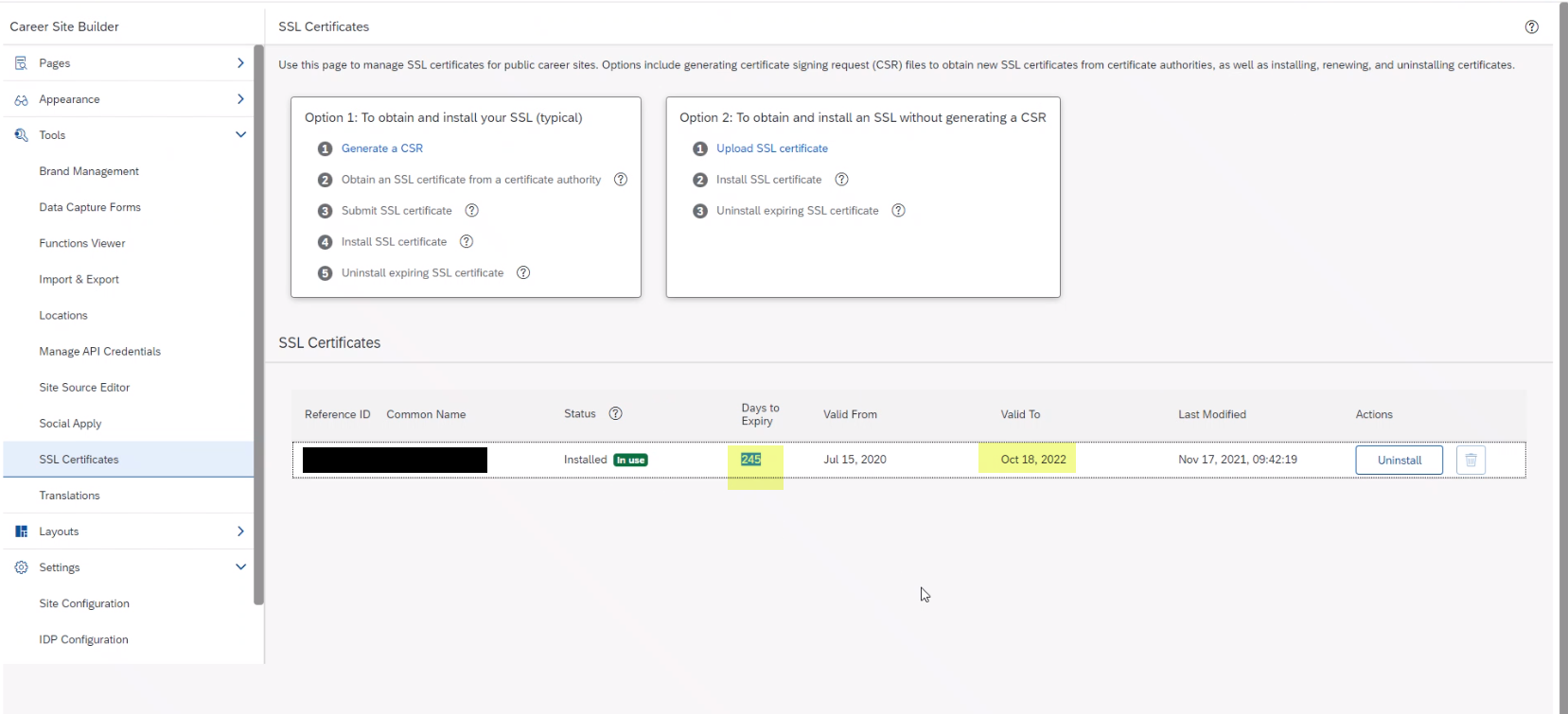The image size is (1568, 714).
Task: Open Site Source Editor
Action: [x=84, y=387]
